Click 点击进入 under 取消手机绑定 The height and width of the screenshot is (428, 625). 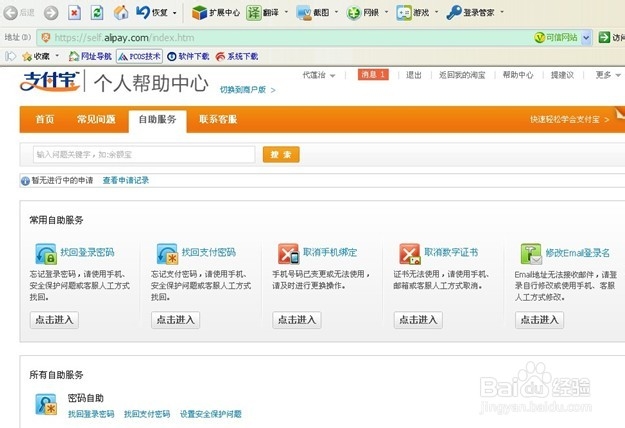pos(297,320)
